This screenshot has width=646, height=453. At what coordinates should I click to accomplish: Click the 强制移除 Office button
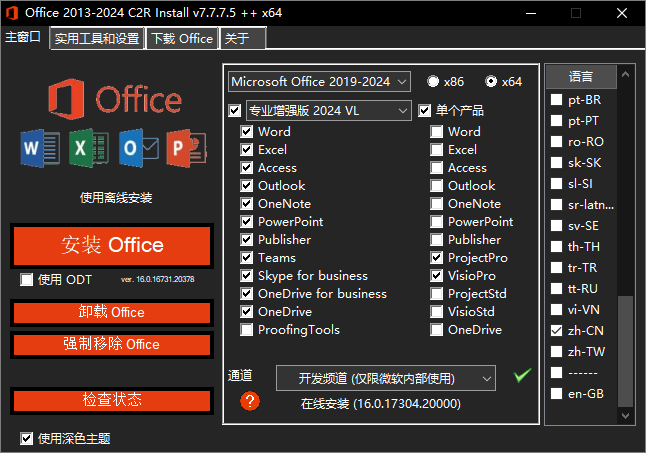pyautogui.click(x=112, y=344)
